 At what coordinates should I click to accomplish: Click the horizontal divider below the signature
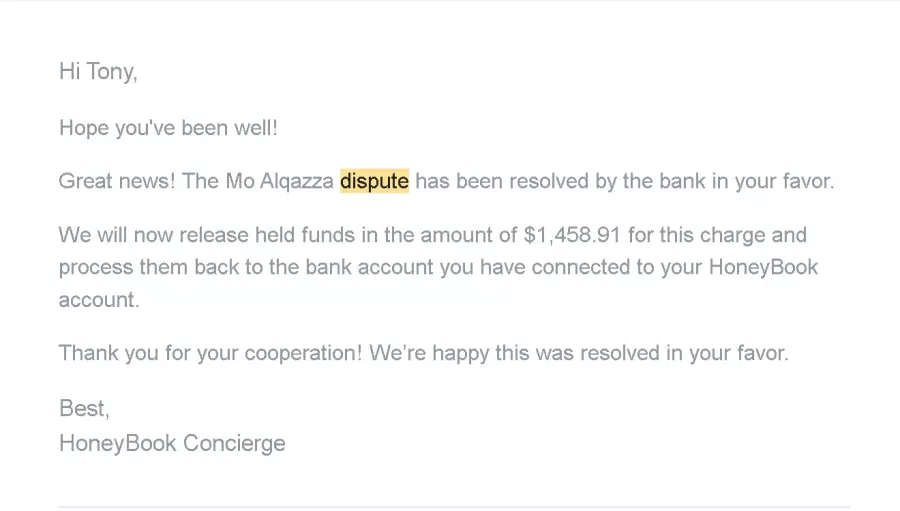tap(453, 507)
